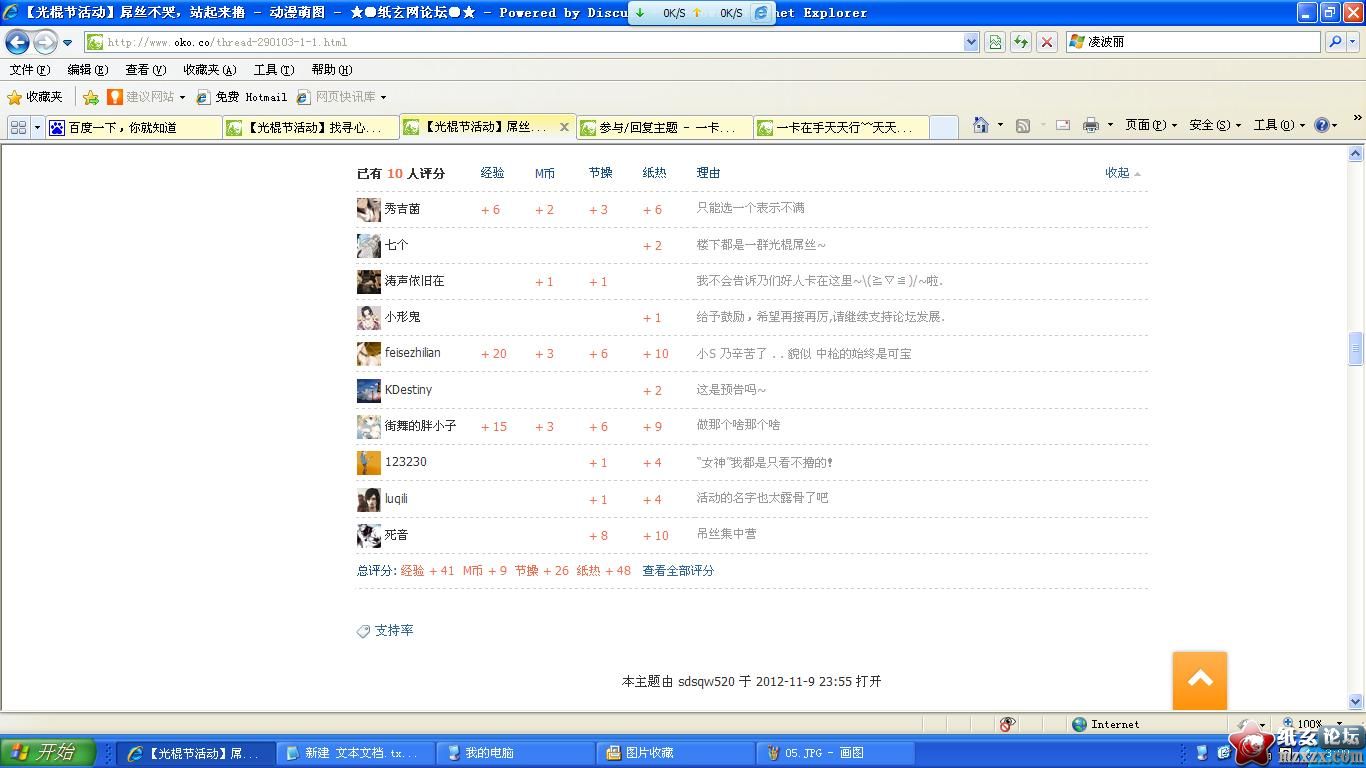This screenshot has width=1366, height=768.
Task: Open the Quick Tabs grid icon
Action: click(18, 127)
